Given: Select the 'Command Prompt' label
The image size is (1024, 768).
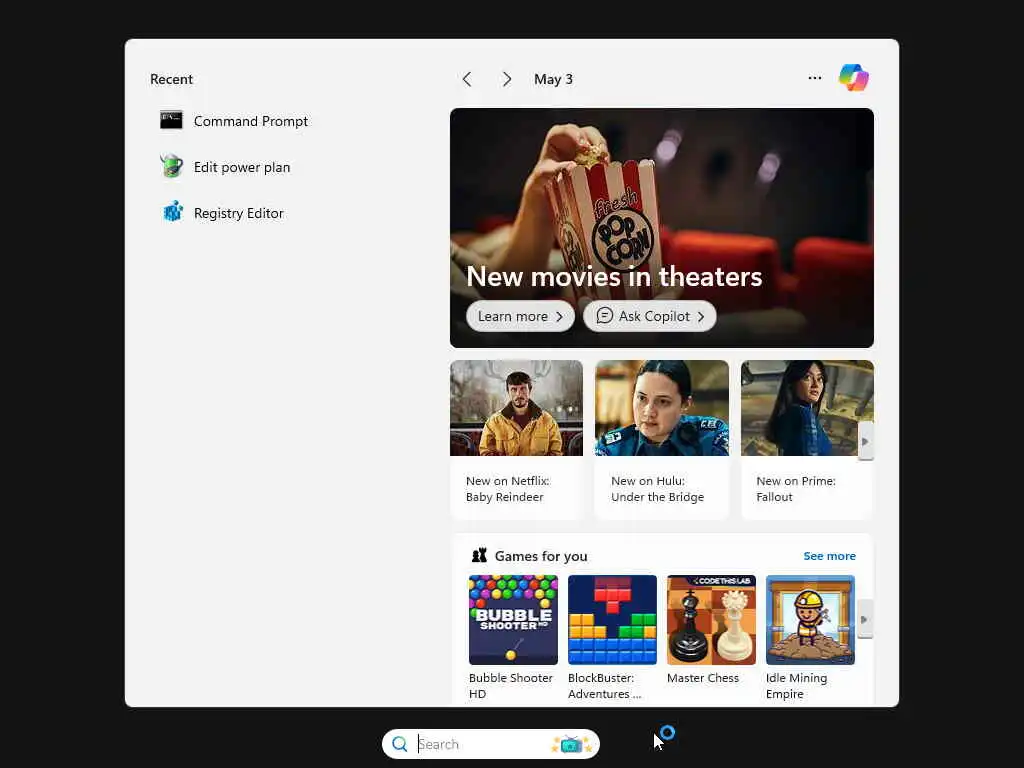Looking at the screenshot, I should click(251, 121).
